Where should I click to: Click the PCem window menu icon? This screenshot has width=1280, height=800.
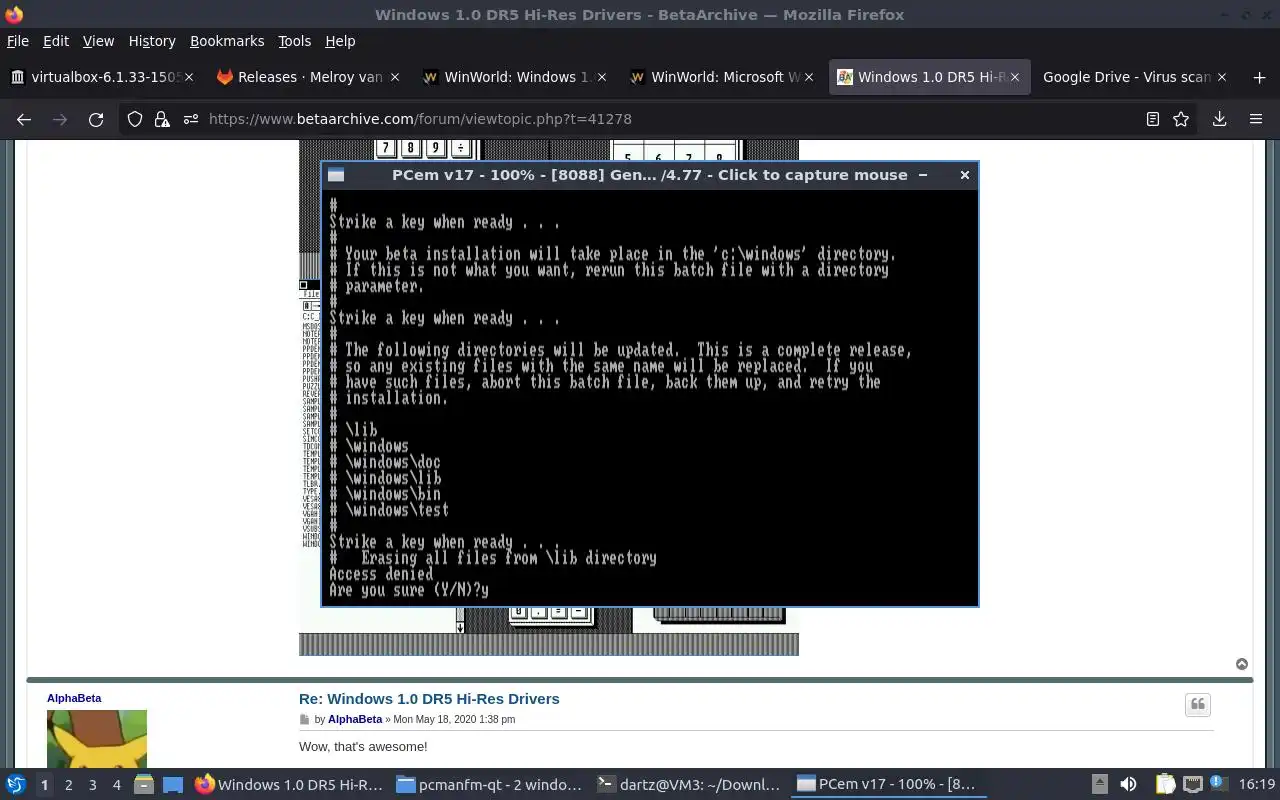pos(336,175)
